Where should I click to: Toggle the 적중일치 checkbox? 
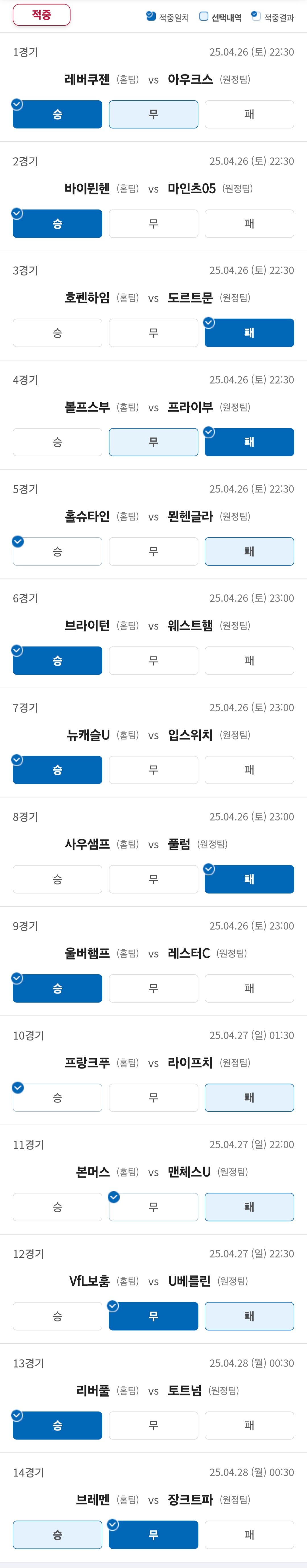tap(151, 16)
